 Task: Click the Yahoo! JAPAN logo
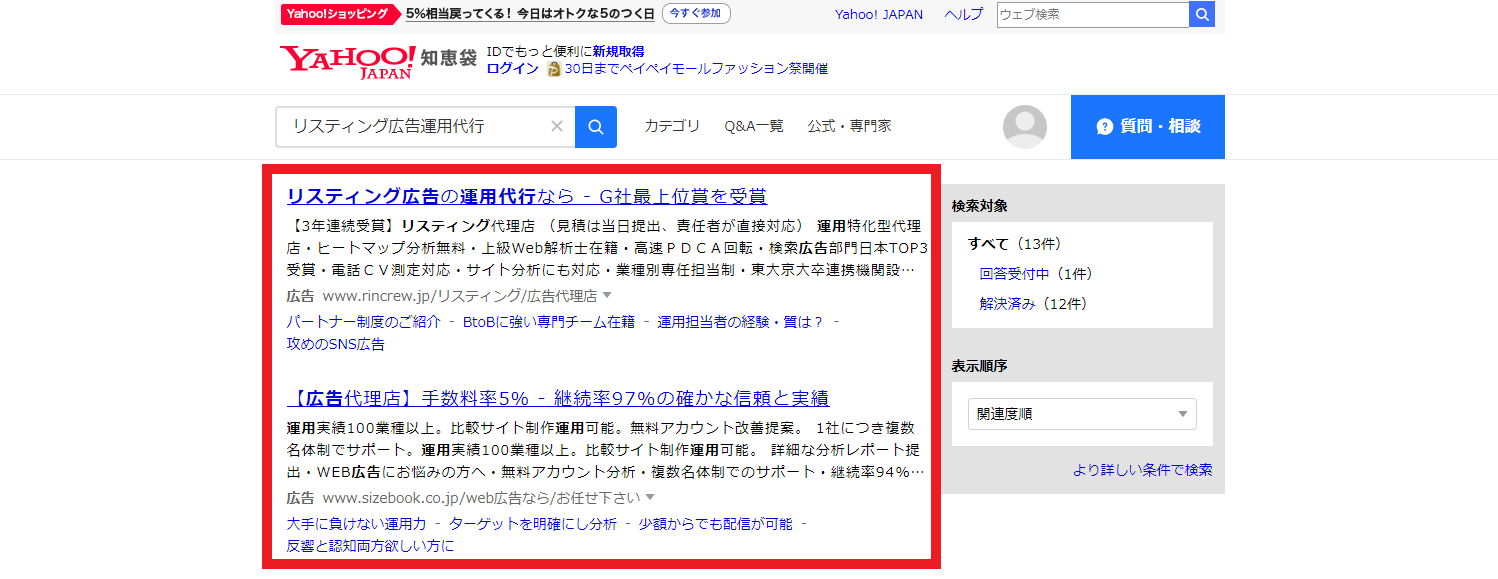pos(347,61)
